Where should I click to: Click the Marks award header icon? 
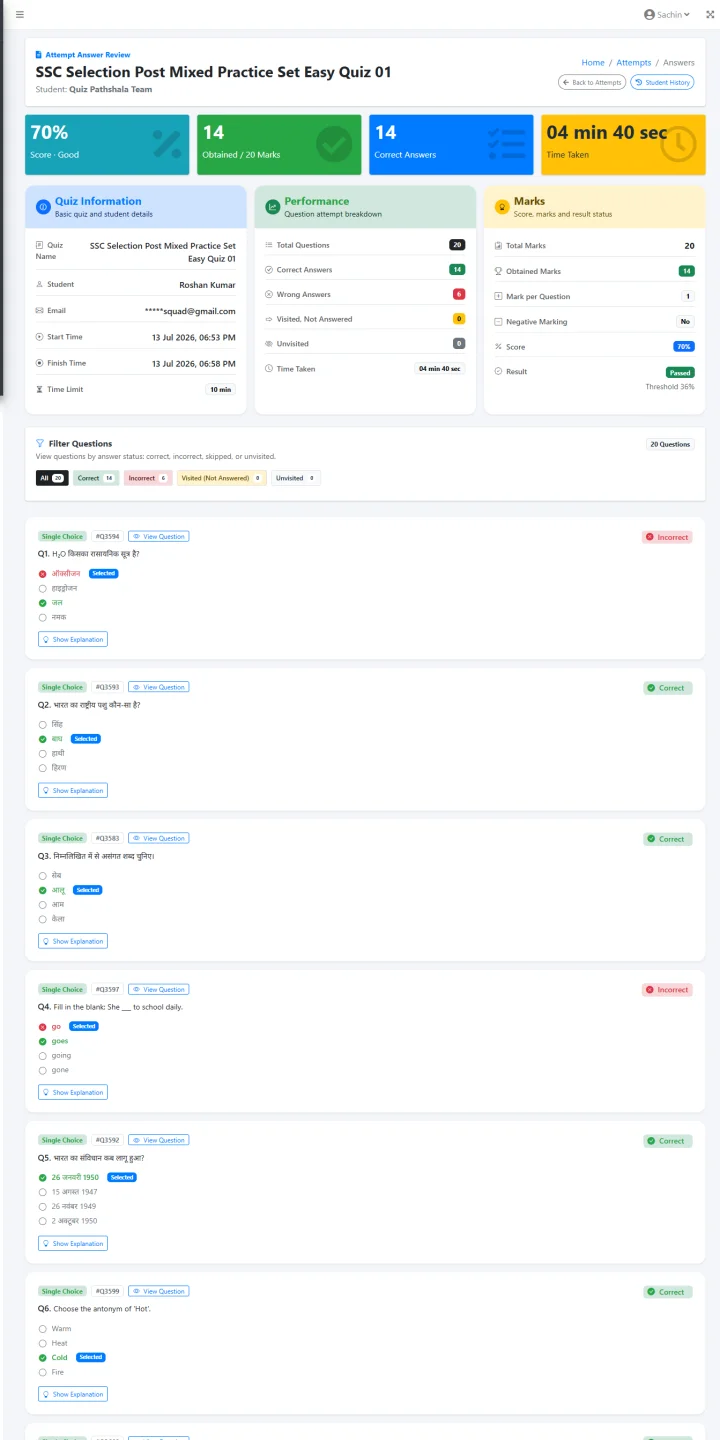pos(502,207)
